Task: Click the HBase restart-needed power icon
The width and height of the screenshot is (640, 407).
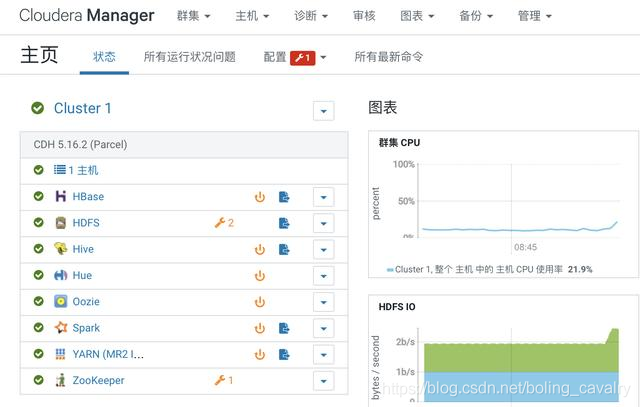Action: (260, 197)
